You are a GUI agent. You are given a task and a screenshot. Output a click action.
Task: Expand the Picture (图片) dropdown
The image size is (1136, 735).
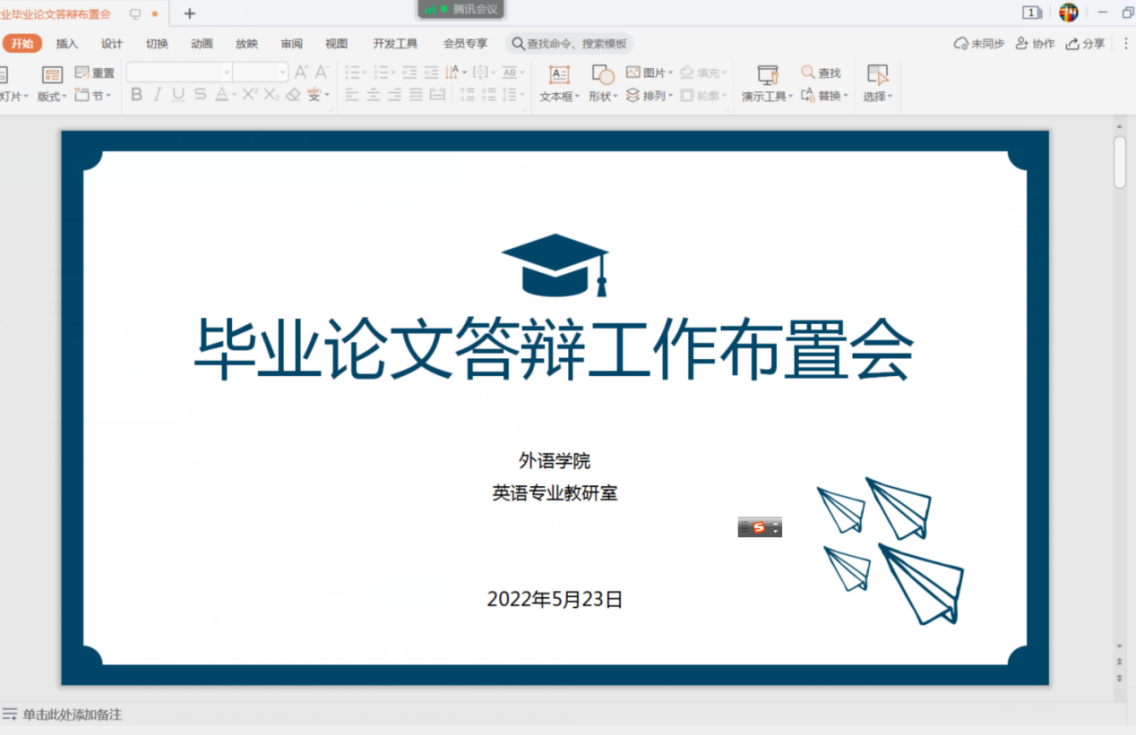click(670, 73)
